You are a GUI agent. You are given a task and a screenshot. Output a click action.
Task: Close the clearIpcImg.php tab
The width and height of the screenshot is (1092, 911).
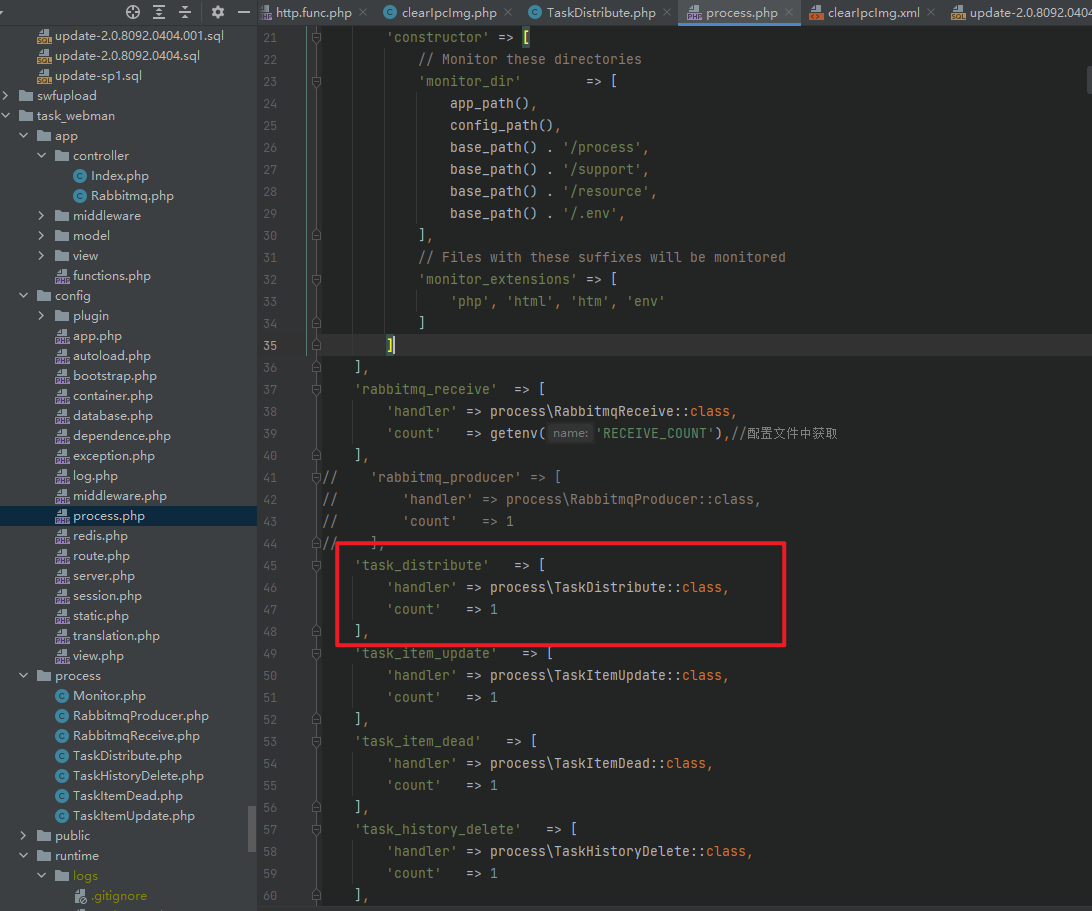click(508, 13)
